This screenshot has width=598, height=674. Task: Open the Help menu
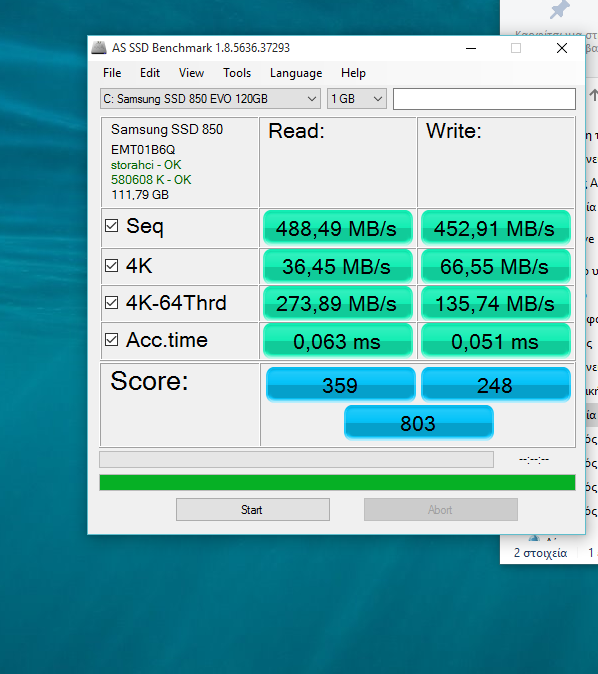coord(353,73)
